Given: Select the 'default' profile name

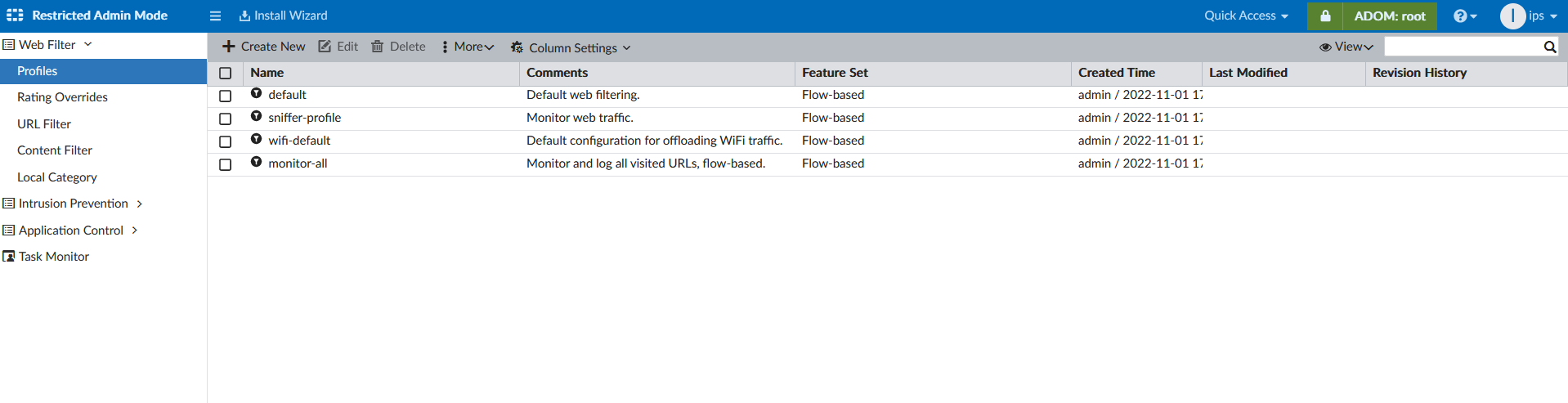Looking at the screenshot, I should click(287, 95).
